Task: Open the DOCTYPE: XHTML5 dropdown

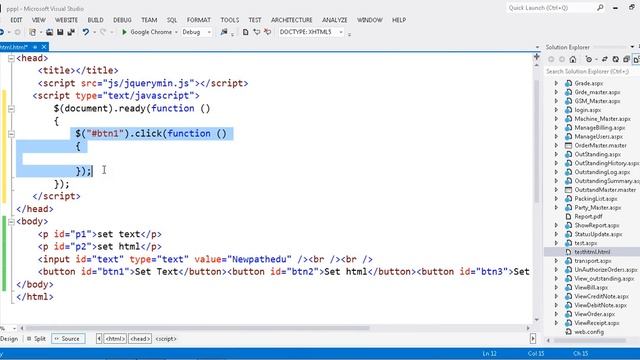Action: (x=341, y=32)
